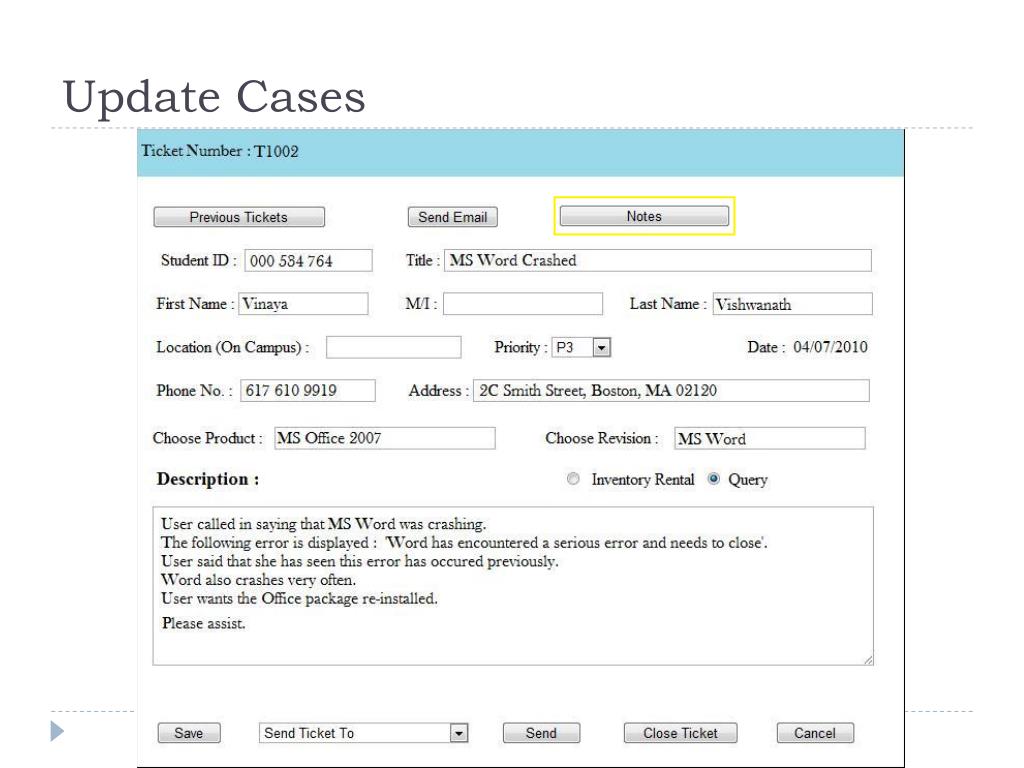Viewport: 1024px width, 768px height.
Task: Expand the Send Ticket To dropdown
Action: click(364, 733)
